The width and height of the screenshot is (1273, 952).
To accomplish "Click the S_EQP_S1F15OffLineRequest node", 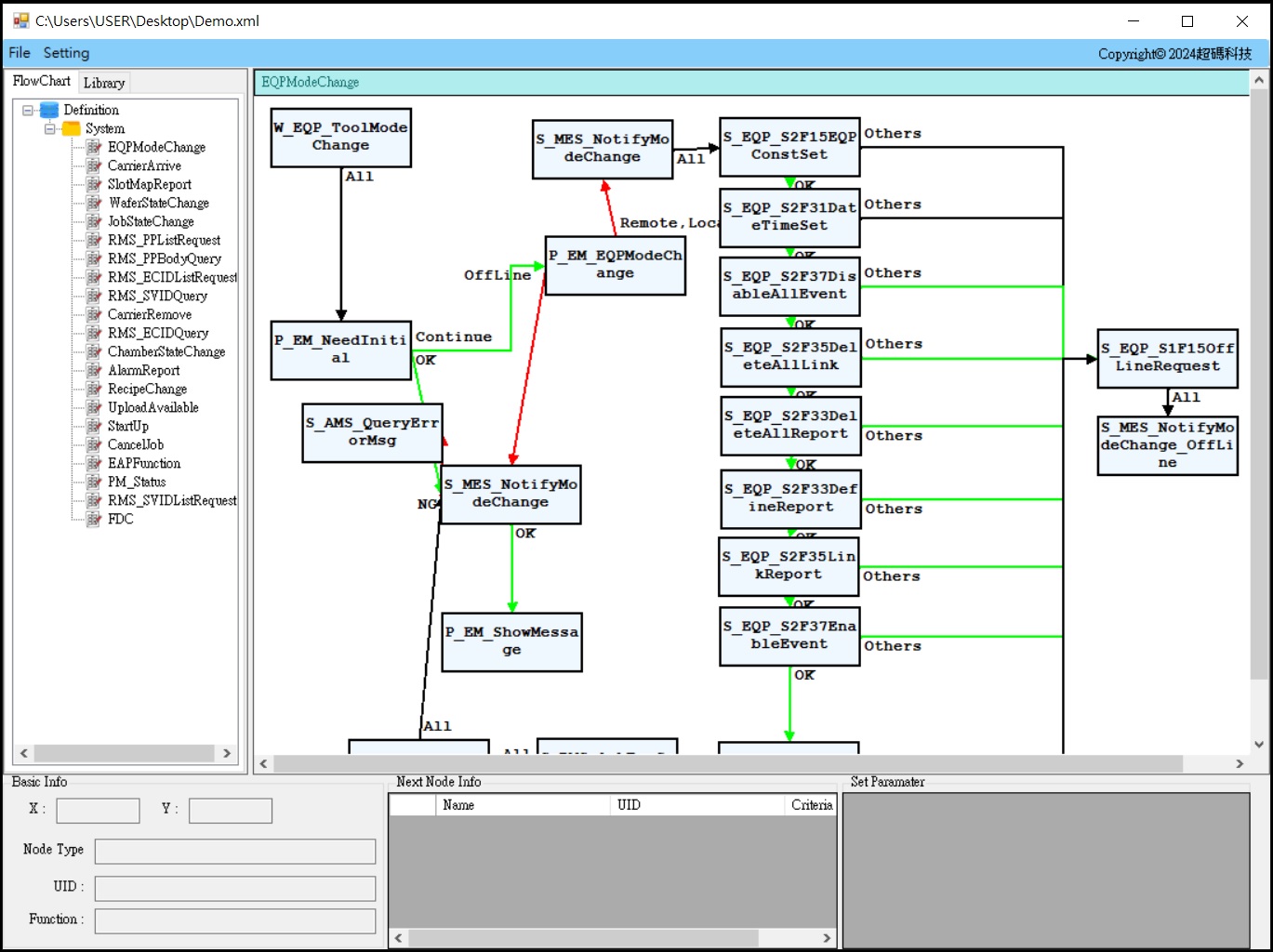I will point(1167,358).
